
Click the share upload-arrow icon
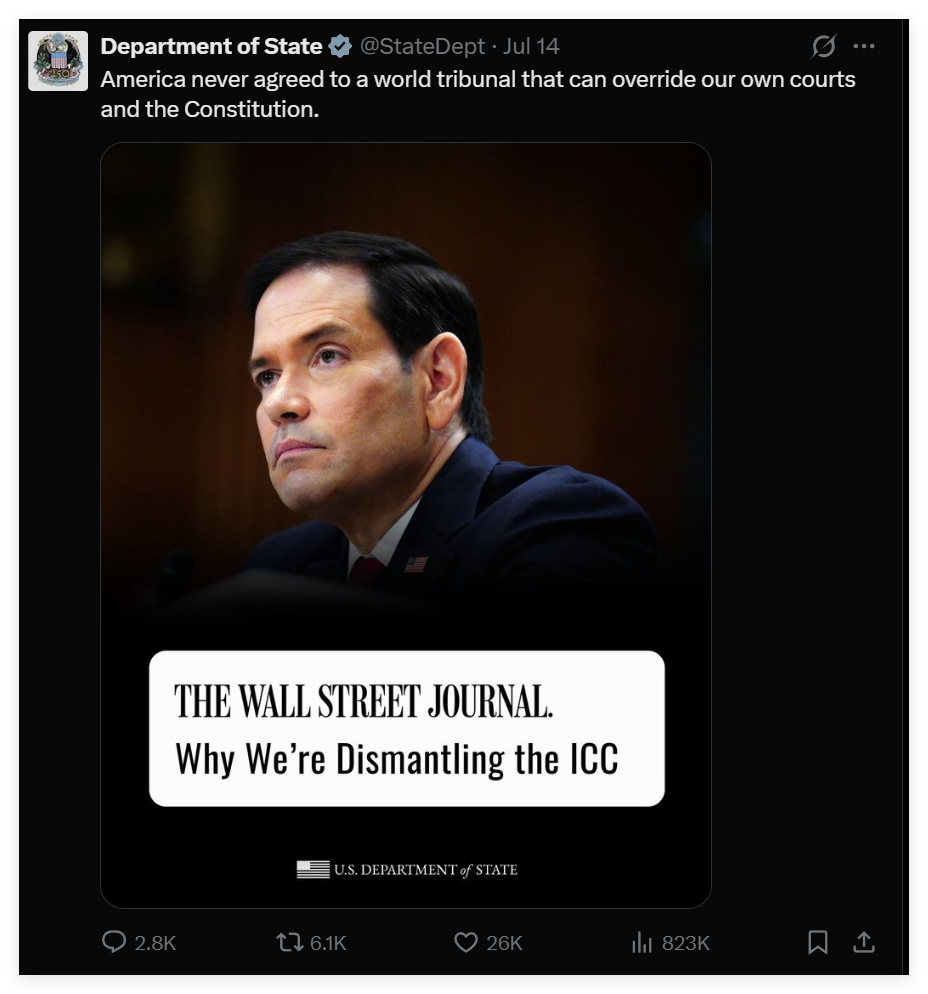tap(863, 942)
